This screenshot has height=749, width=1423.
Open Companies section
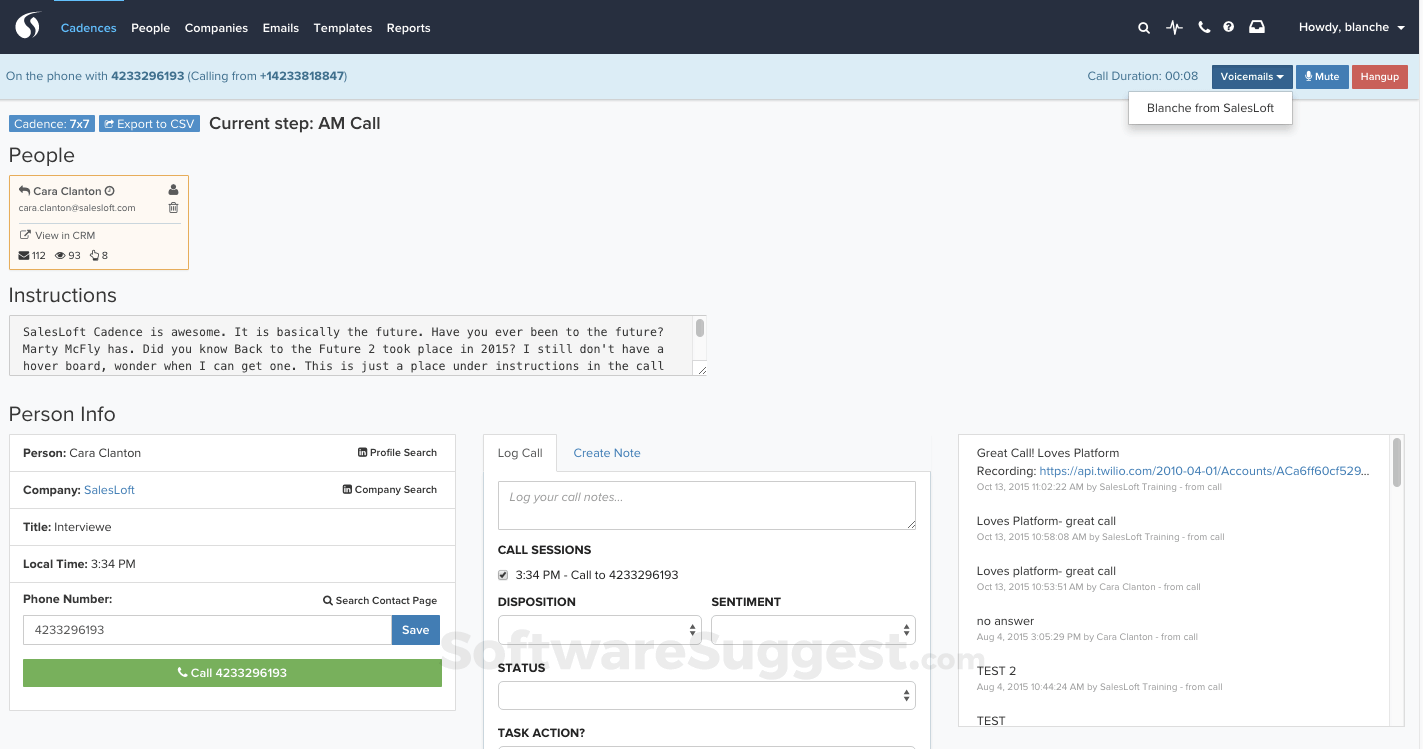[216, 28]
